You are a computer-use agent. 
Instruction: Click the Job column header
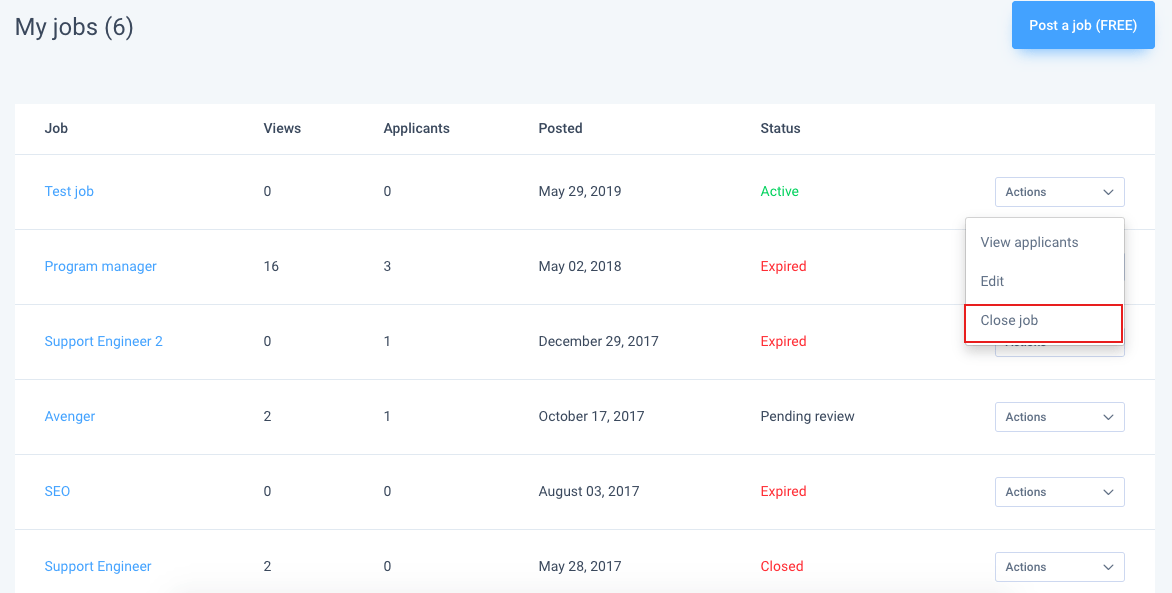point(56,128)
